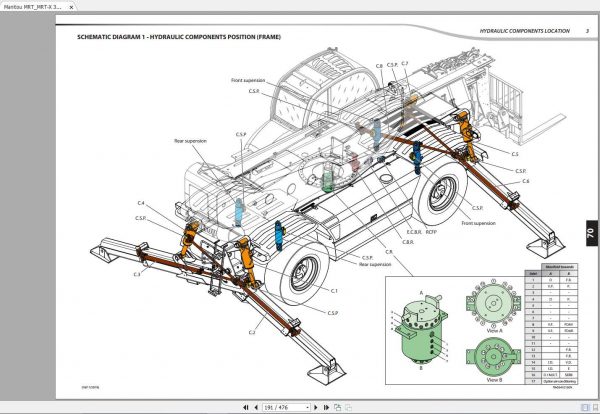The width and height of the screenshot is (600, 414).
Task: Click the greyed next-view icon in navigation bar
Action: point(348,407)
